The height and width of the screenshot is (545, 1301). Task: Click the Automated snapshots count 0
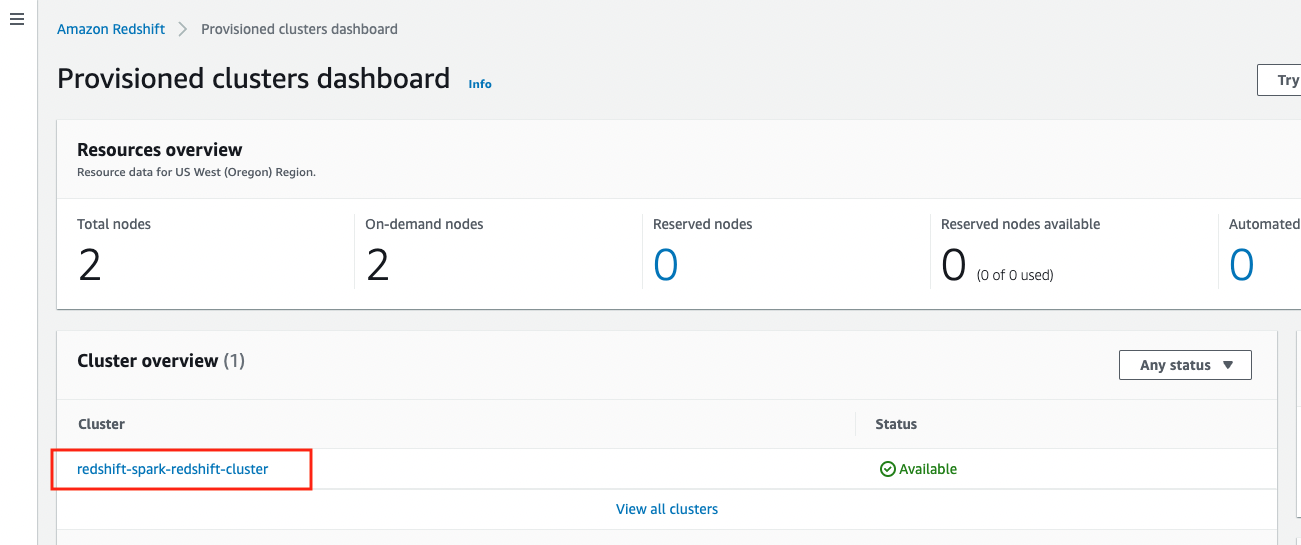(x=1241, y=265)
